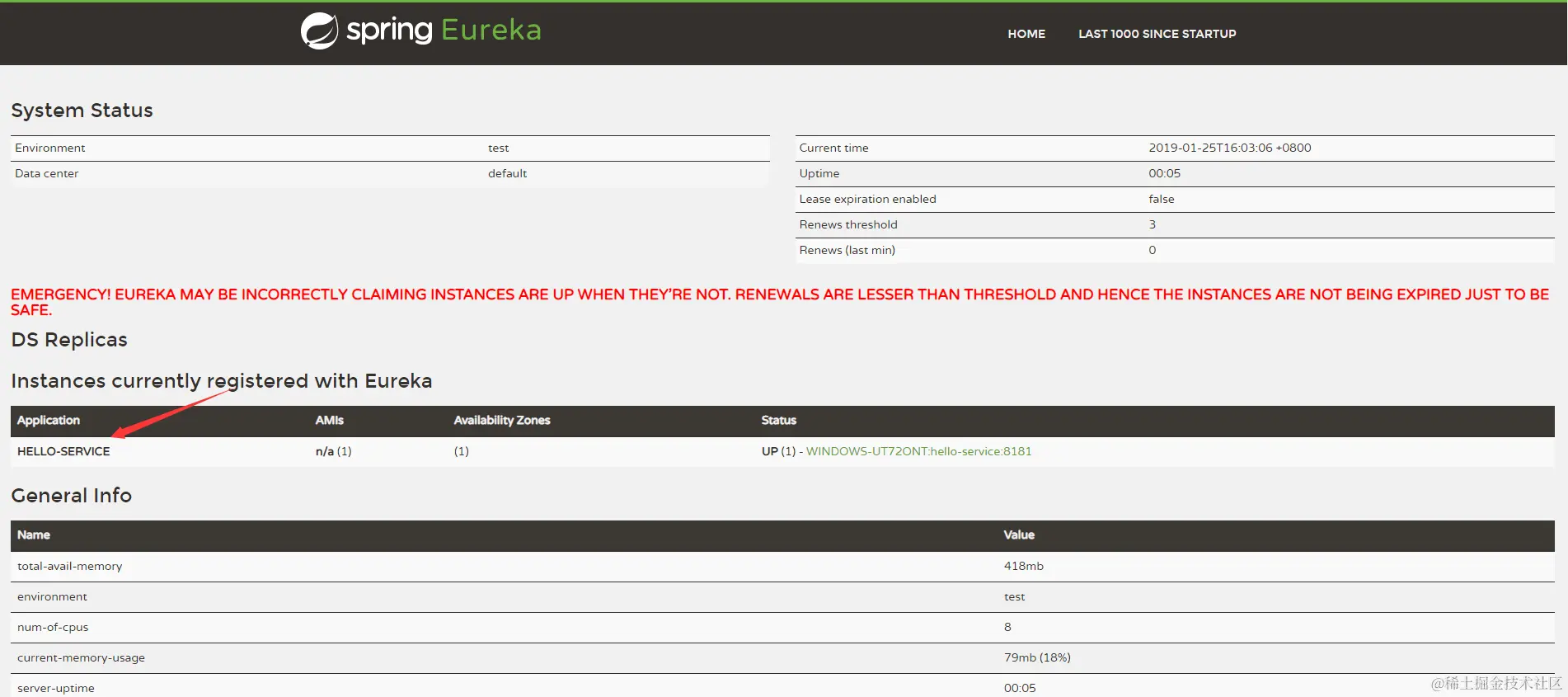Select the 2019-01-25T16:03:06 +0800 time value
Screen dimensions: 1568x697
pos(1229,148)
